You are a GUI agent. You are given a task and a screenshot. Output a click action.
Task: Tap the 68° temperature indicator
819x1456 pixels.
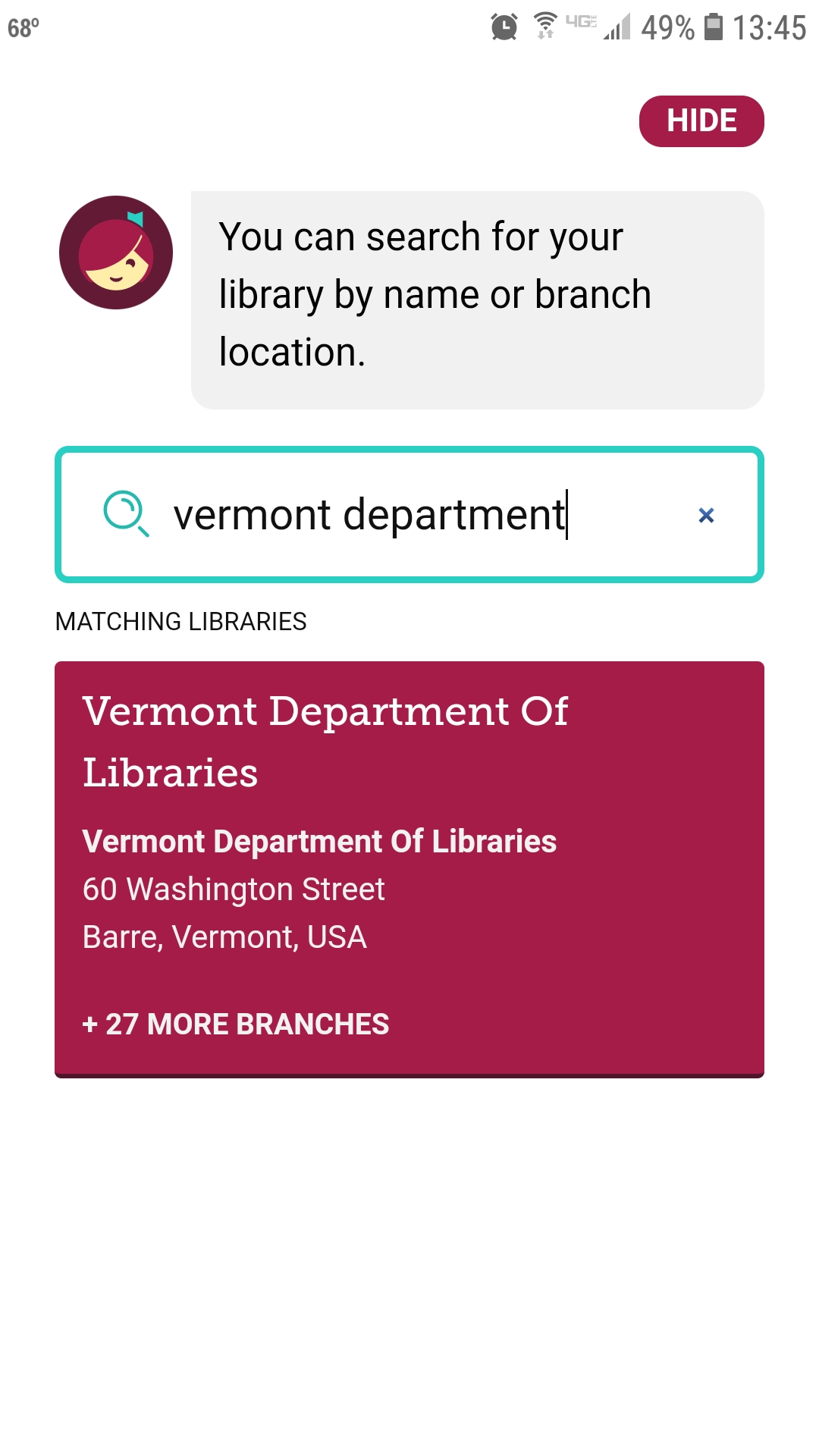tap(24, 28)
